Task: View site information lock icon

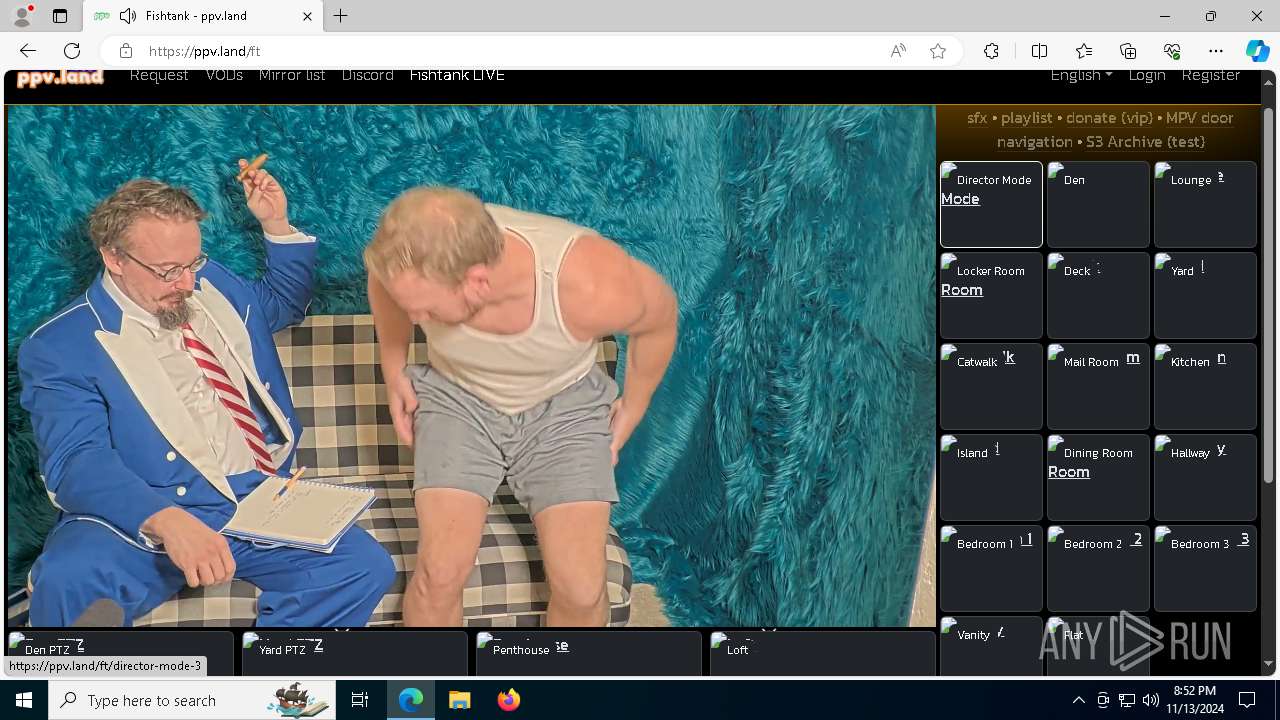Action: tap(125, 51)
